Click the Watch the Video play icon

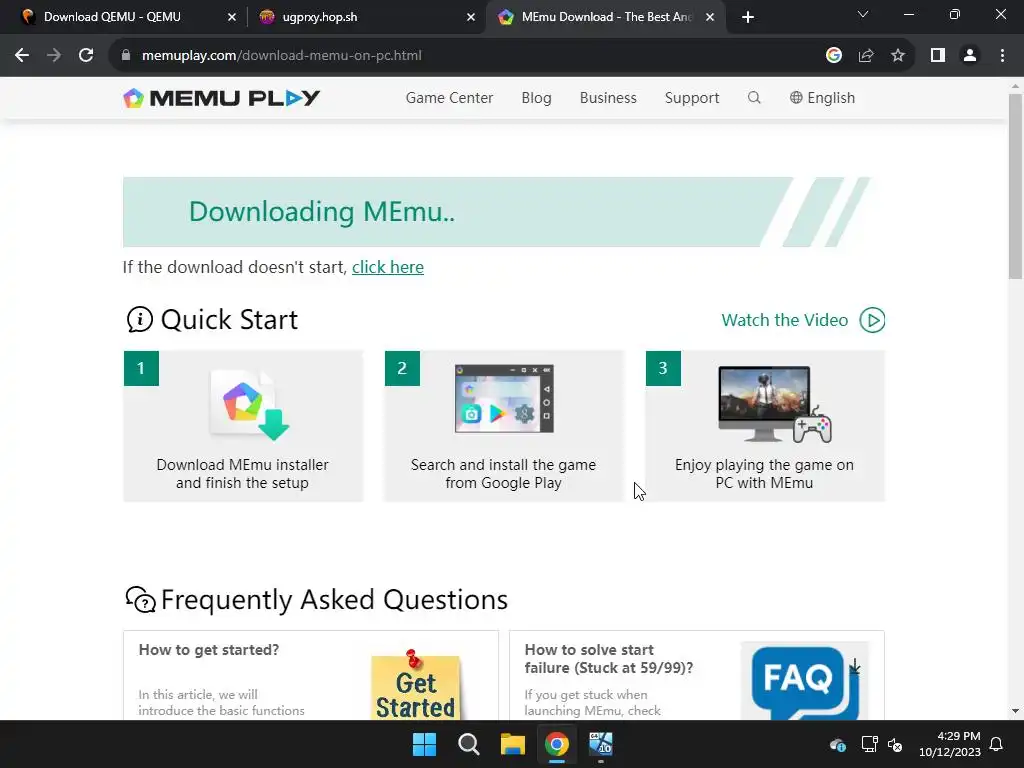coord(872,320)
